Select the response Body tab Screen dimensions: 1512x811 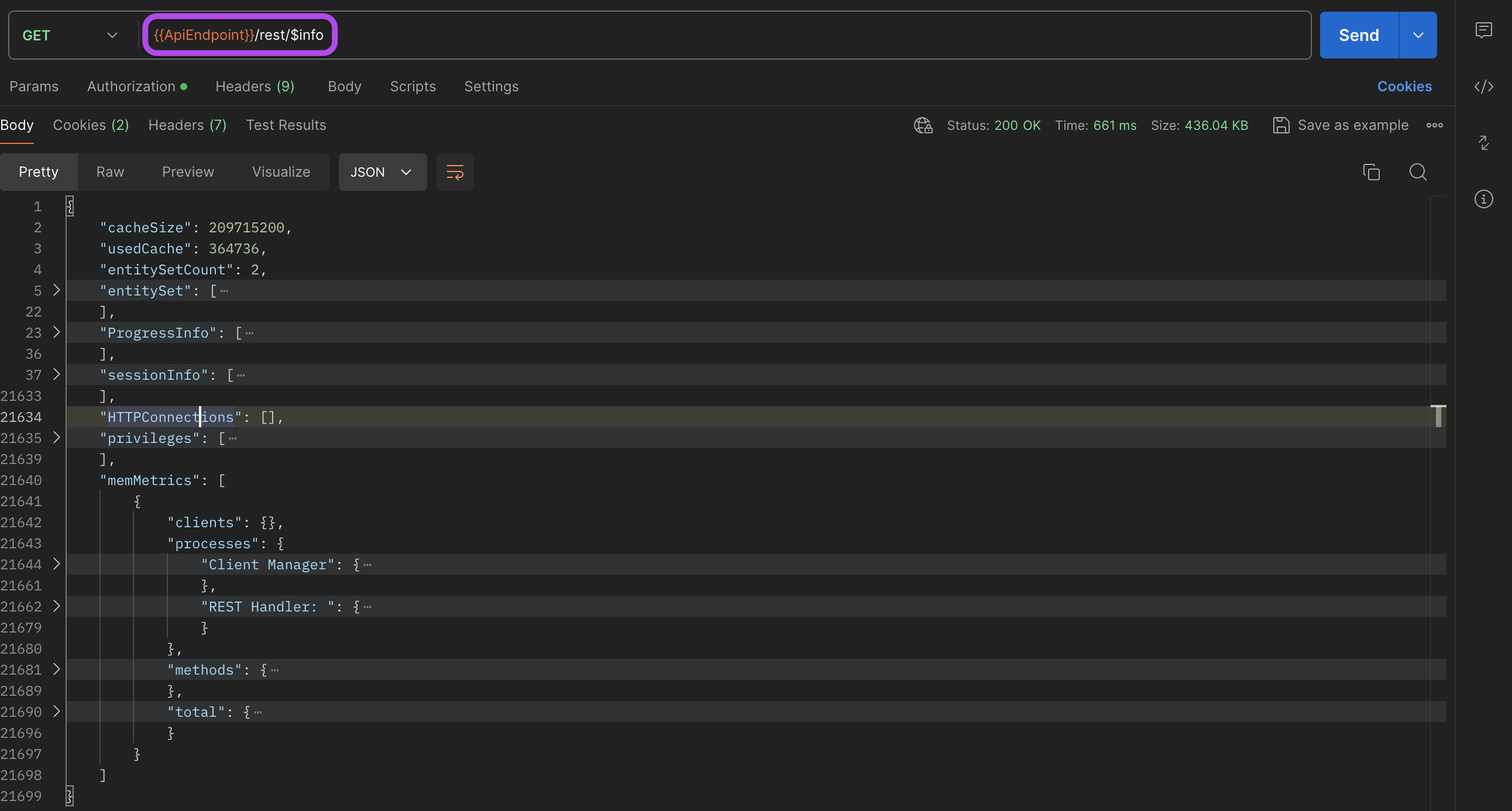(x=17, y=126)
